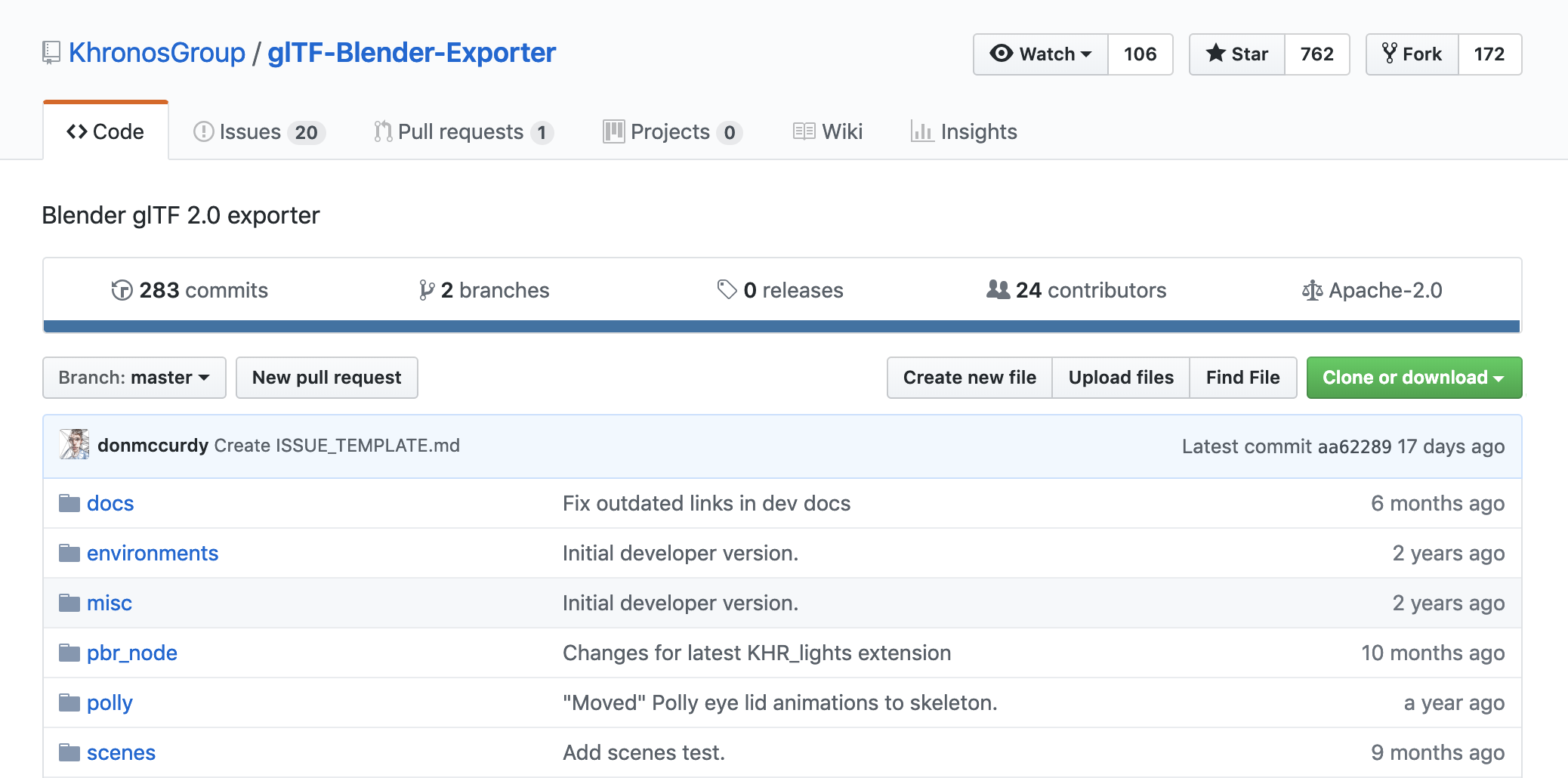Click the polly folder icon
Screen dimensions: 1568x778
click(x=69, y=702)
